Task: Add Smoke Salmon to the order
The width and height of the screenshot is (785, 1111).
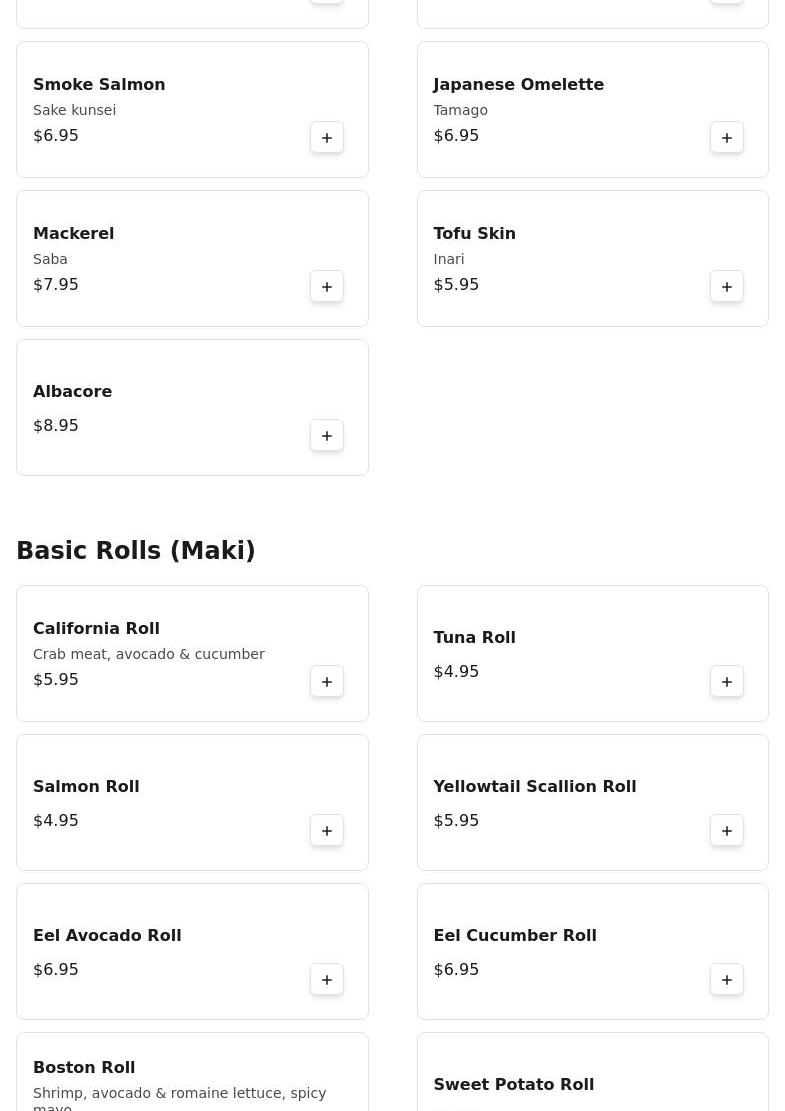Action: 327,138
